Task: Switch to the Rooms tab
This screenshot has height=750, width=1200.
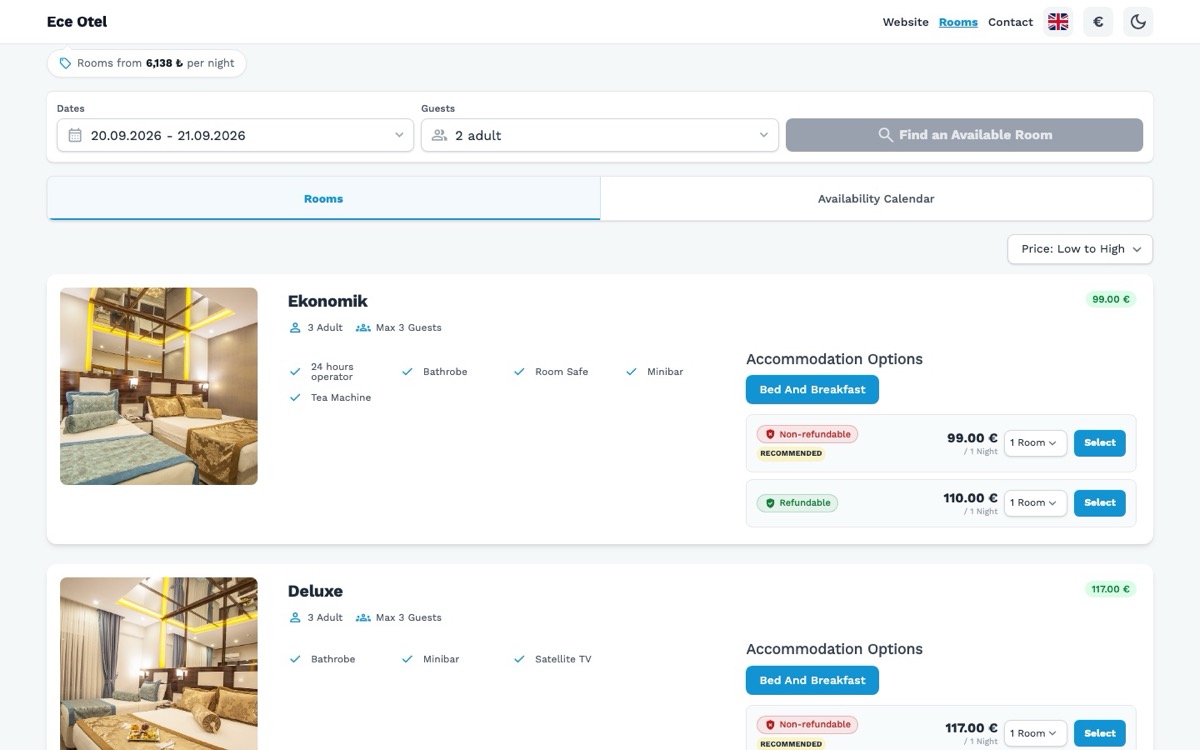Action: pyautogui.click(x=324, y=199)
